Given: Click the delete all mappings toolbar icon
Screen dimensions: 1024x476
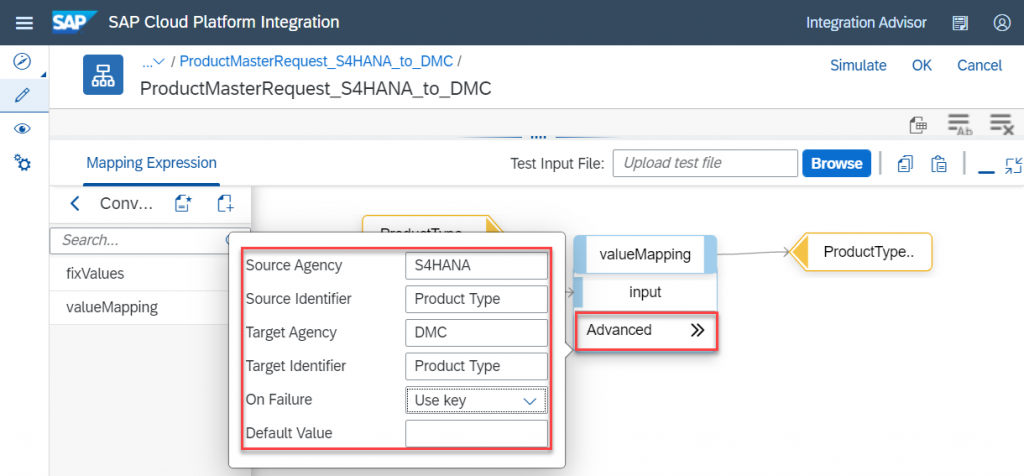Looking at the screenshot, I should [1002, 125].
